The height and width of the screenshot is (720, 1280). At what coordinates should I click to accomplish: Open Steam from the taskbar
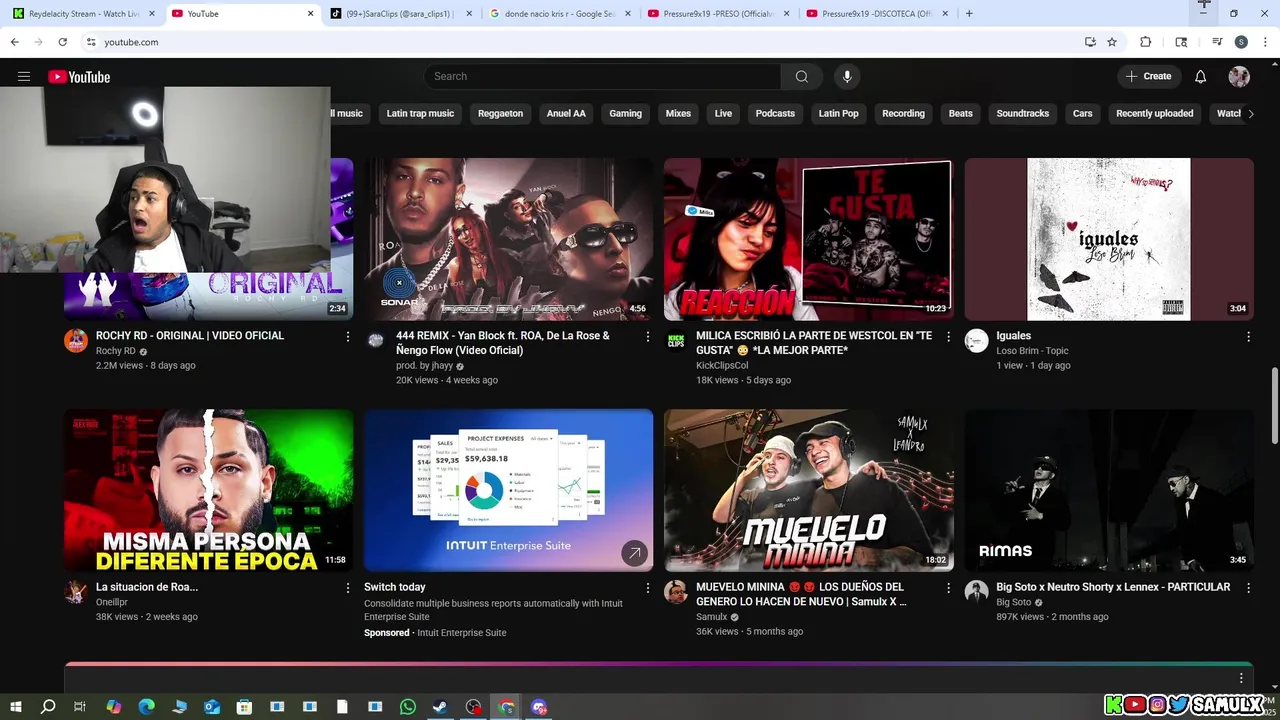(x=440, y=707)
